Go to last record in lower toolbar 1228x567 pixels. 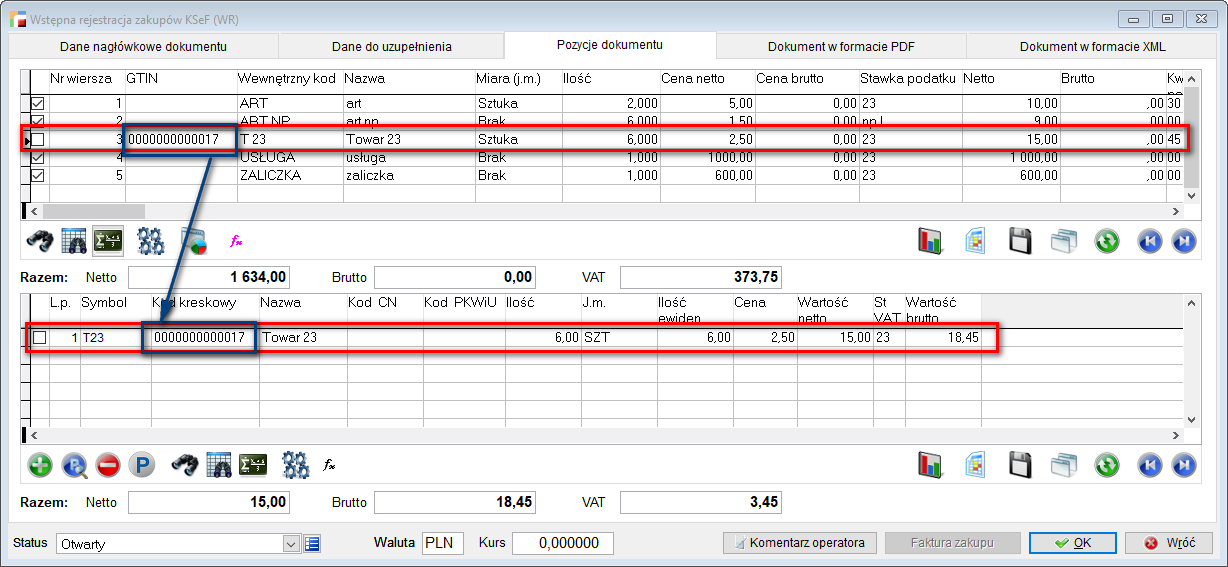[x=1183, y=465]
